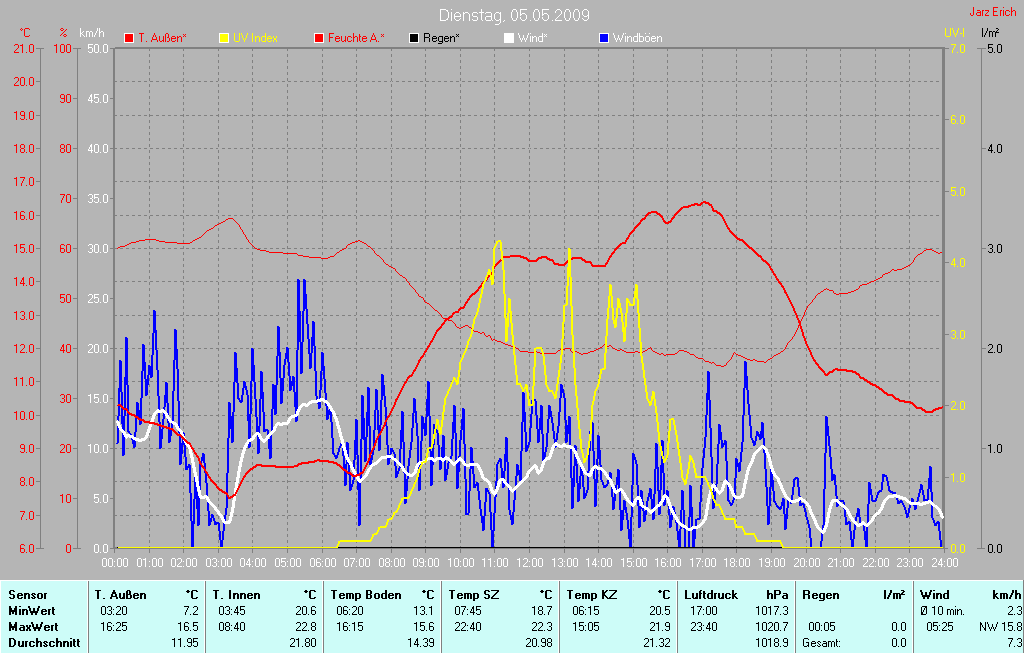The height and width of the screenshot is (653, 1024).
Task: Click the Ø 10 min. wind label
Action: click(942, 611)
